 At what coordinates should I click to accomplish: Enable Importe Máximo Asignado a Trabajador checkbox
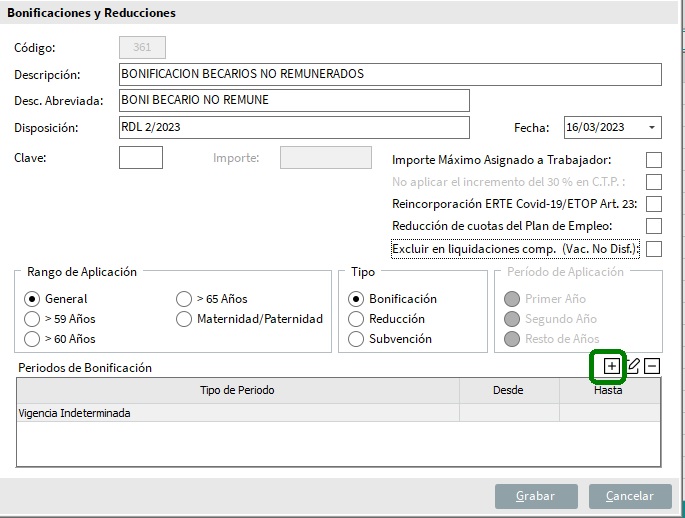point(654,160)
